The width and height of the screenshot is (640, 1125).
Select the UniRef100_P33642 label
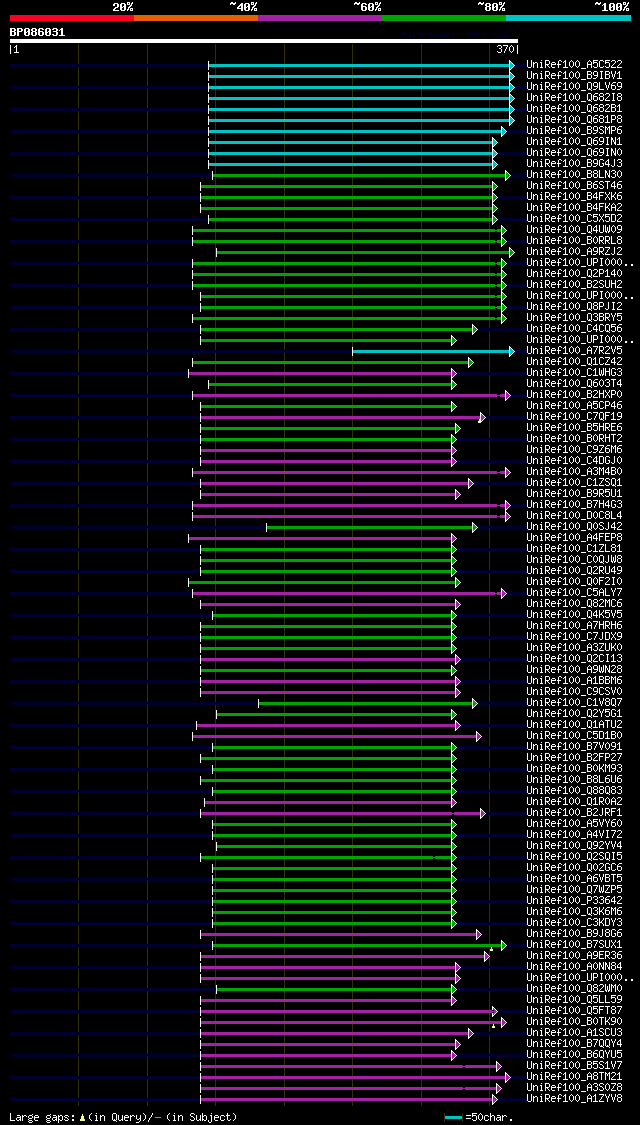point(574,900)
